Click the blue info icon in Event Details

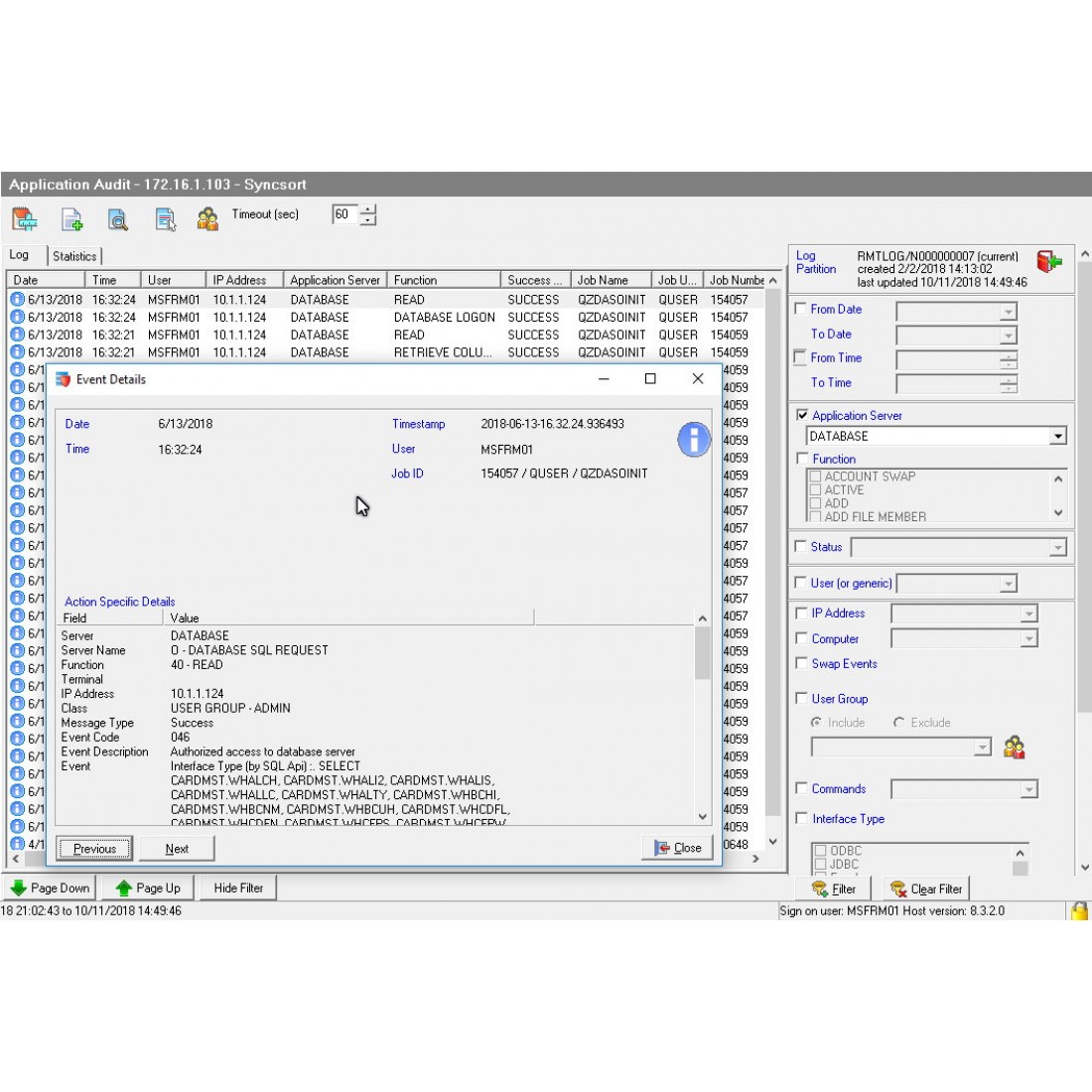[694, 440]
